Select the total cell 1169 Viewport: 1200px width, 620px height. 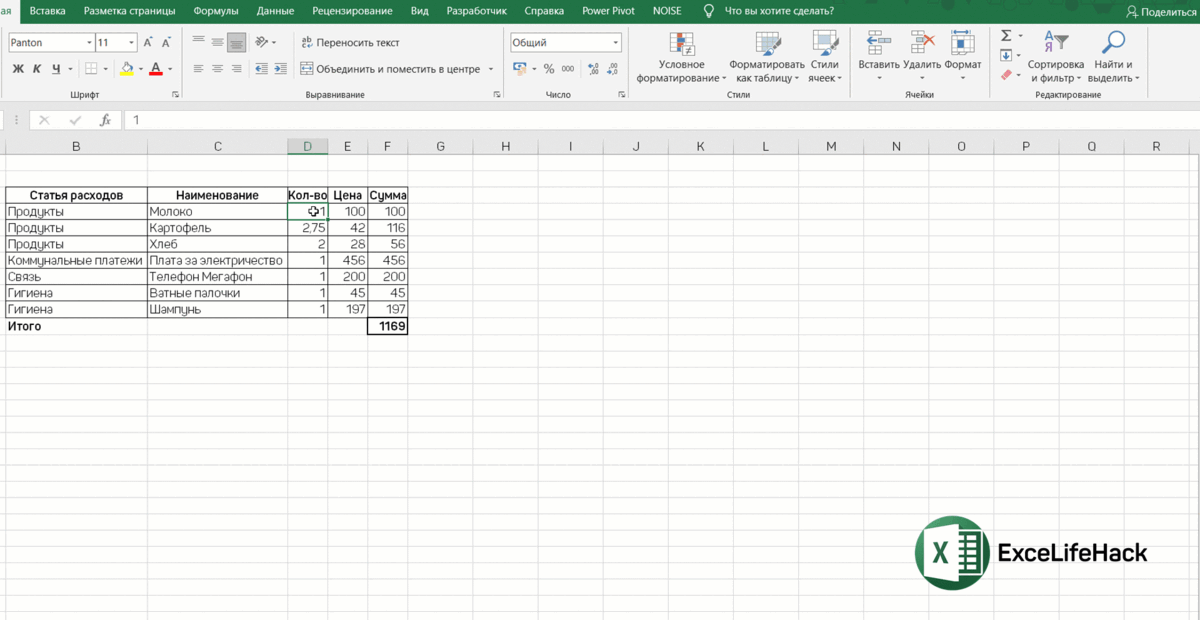387,326
